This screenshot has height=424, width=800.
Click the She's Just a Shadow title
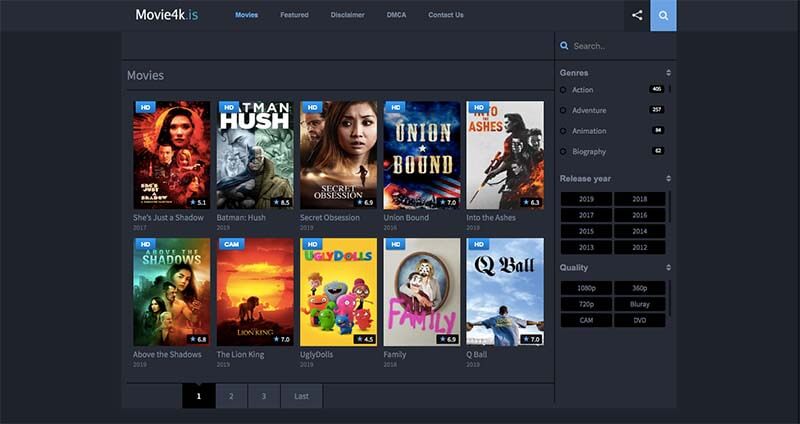(168, 217)
